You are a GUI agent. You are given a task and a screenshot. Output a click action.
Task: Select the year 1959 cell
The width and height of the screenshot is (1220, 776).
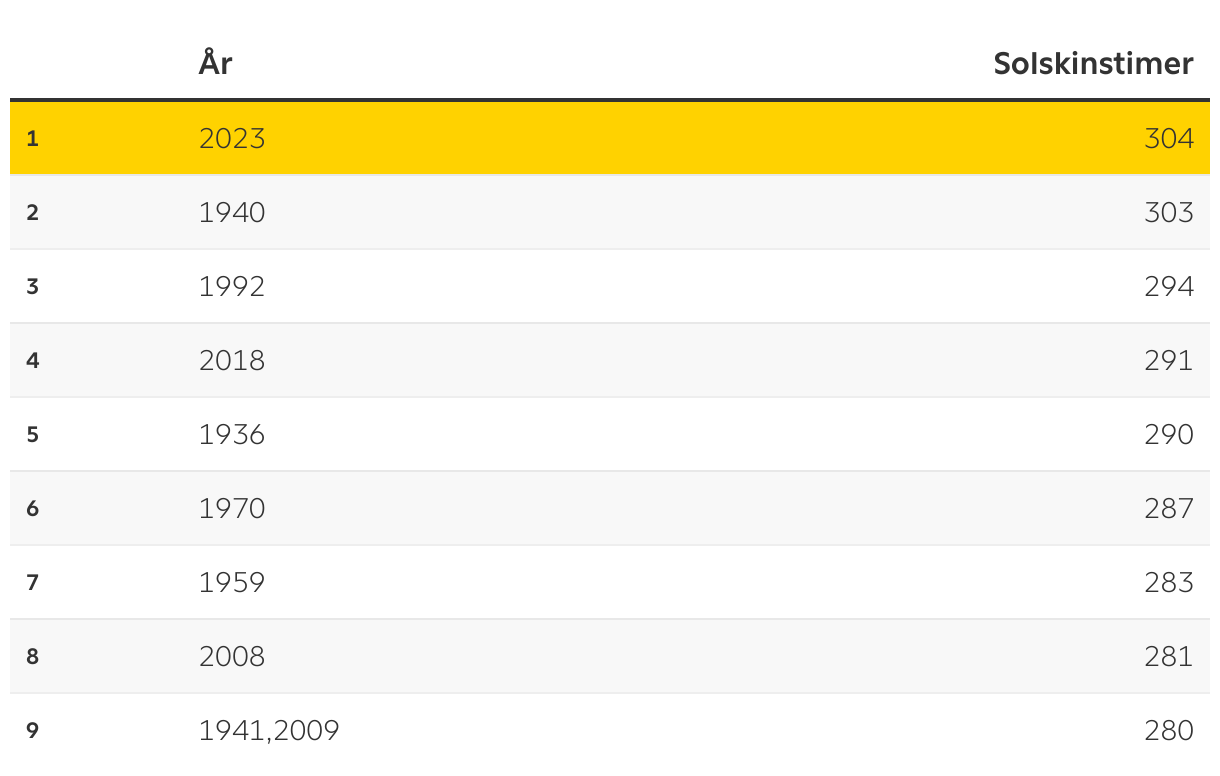click(232, 582)
